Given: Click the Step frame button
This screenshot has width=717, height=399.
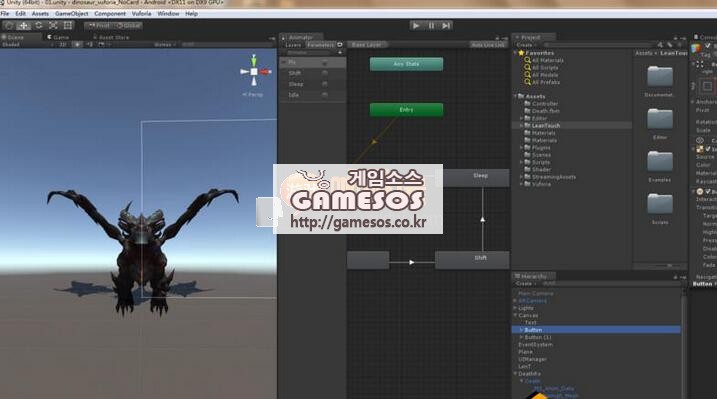Looking at the screenshot, I should click(x=446, y=26).
